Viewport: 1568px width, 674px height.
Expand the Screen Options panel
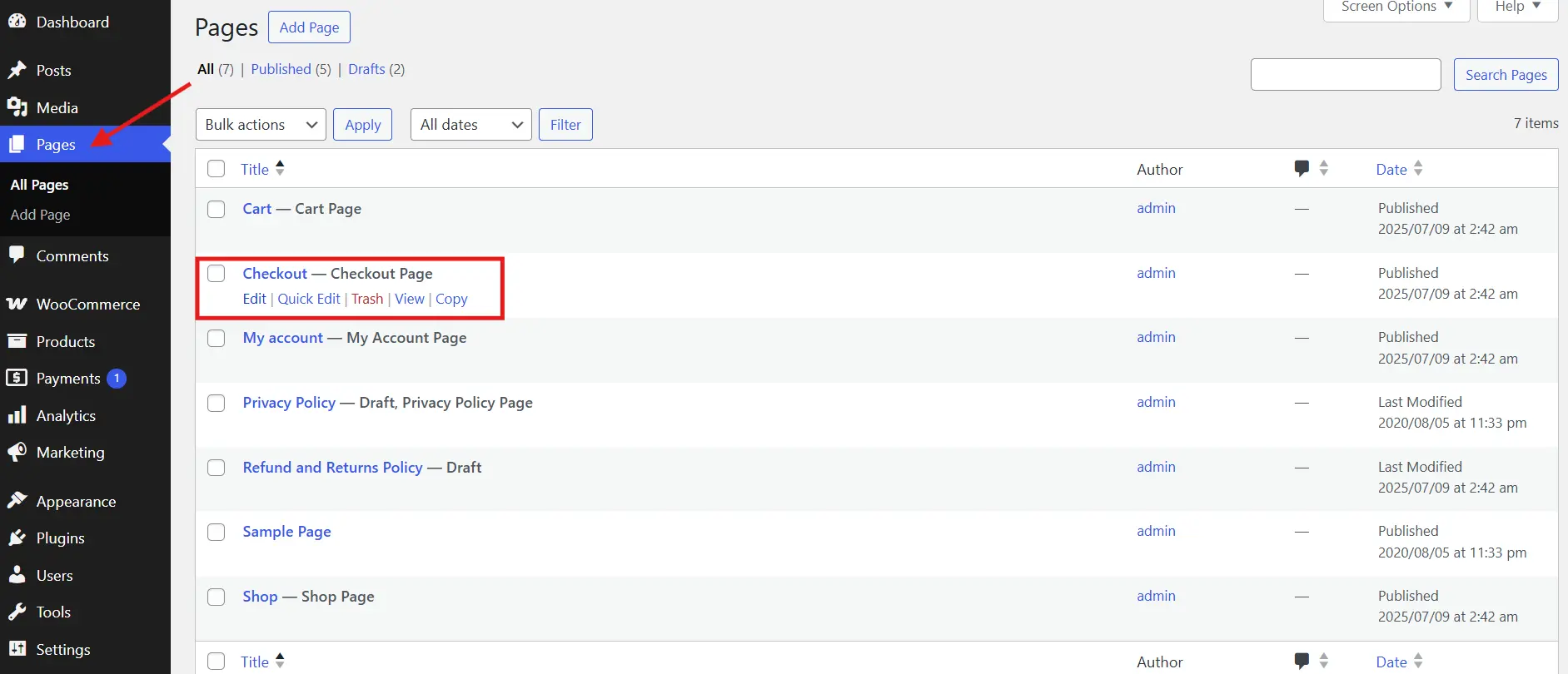[1396, 7]
